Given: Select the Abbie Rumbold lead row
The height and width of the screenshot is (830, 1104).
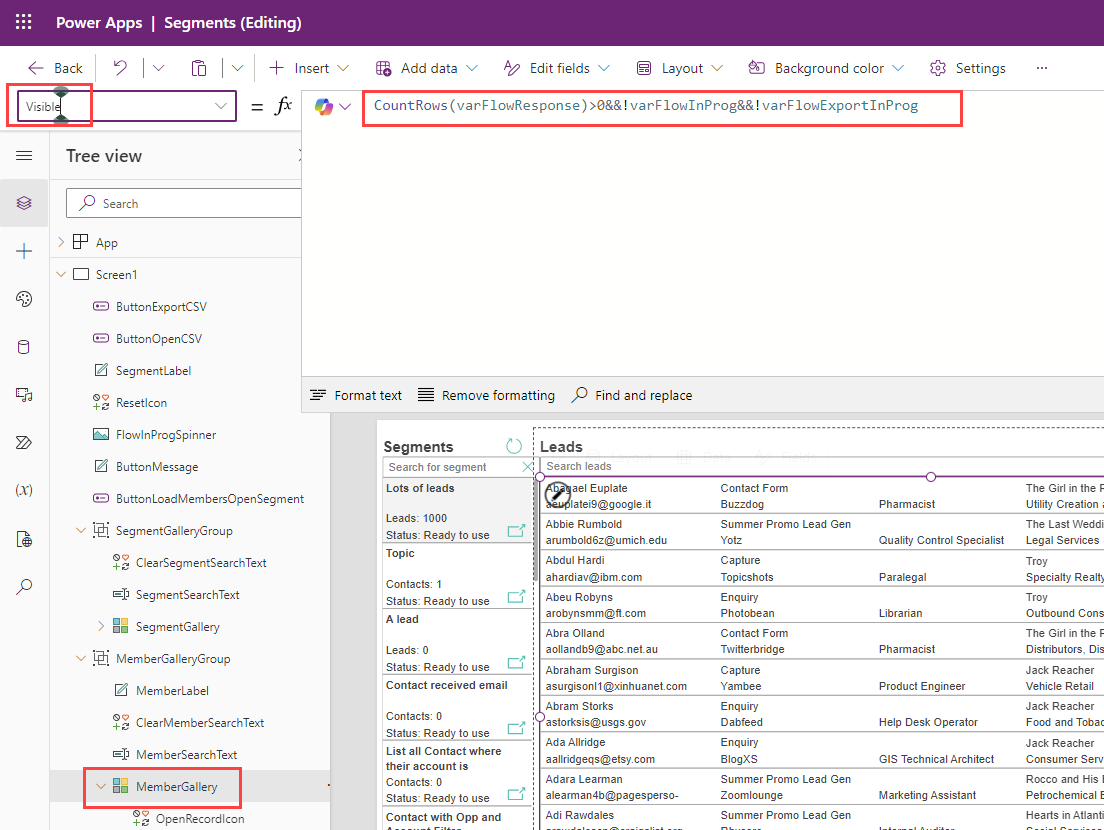Looking at the screenshot, I should (822, 532).
